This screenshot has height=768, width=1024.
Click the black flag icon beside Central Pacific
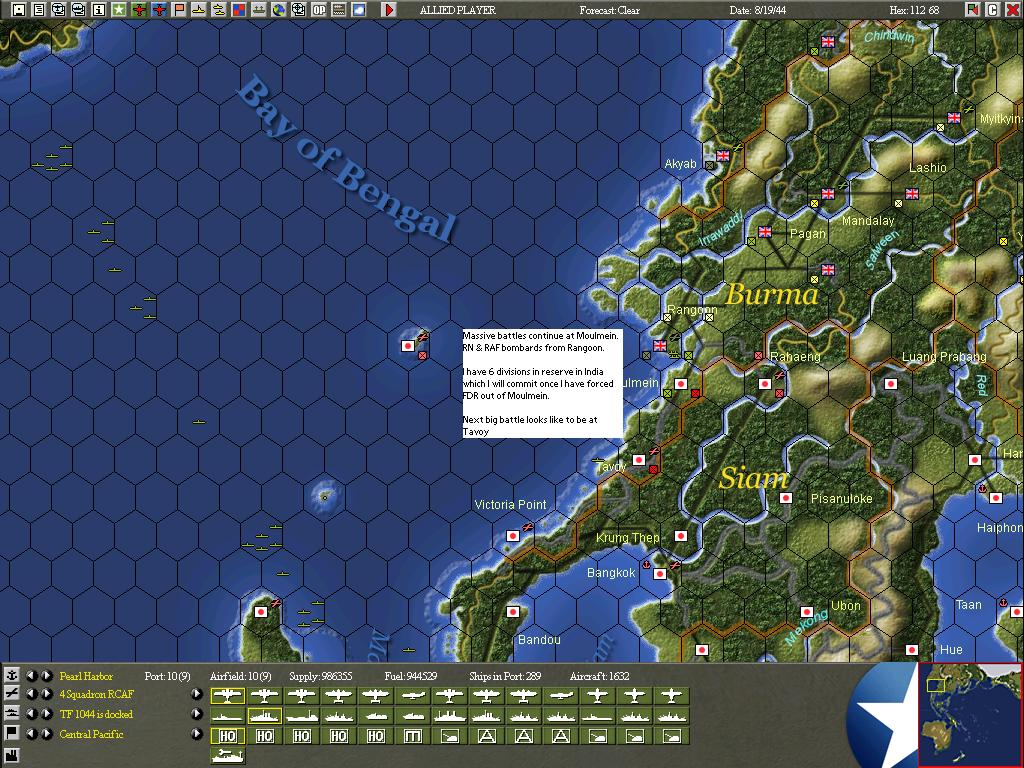[x=11, y=733]
